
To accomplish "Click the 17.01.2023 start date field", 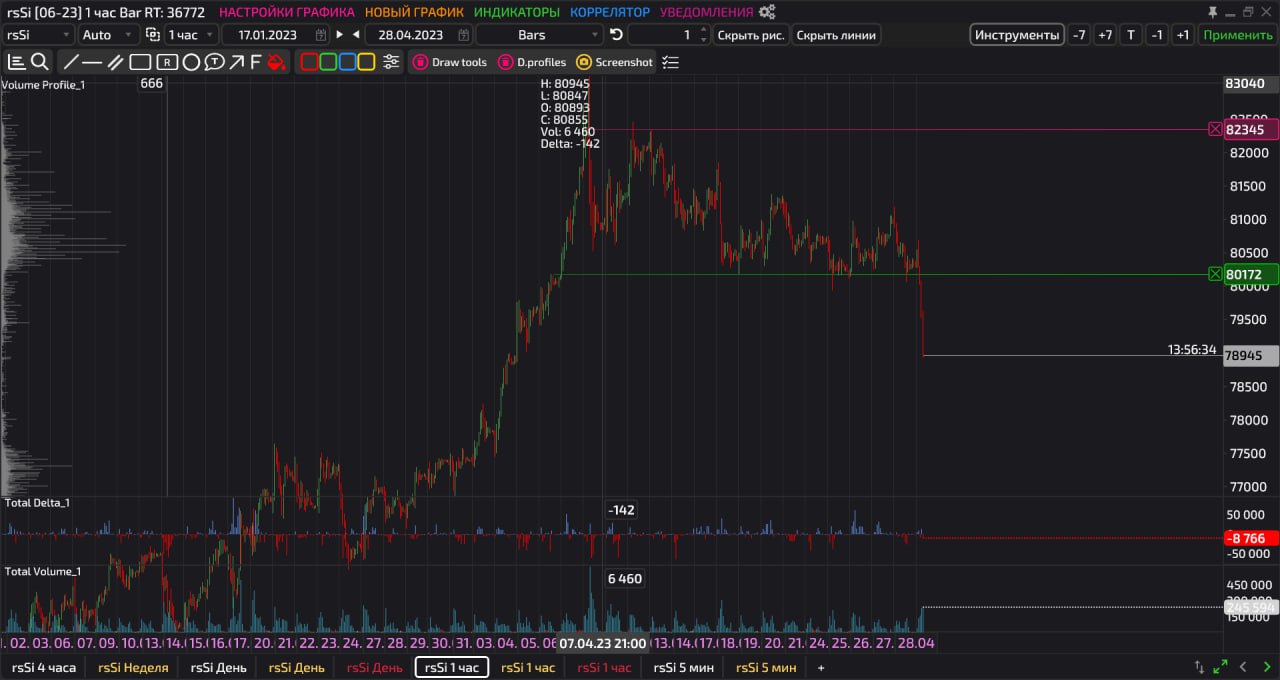I will pos(267,35).
